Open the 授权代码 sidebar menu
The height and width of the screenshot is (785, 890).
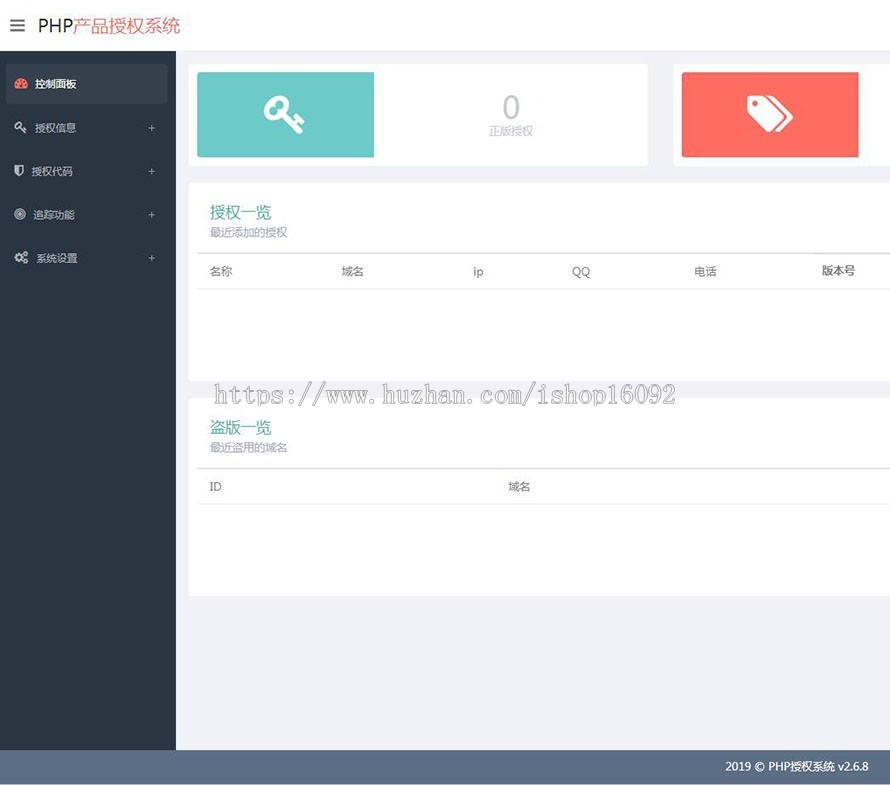pos(86,171)
